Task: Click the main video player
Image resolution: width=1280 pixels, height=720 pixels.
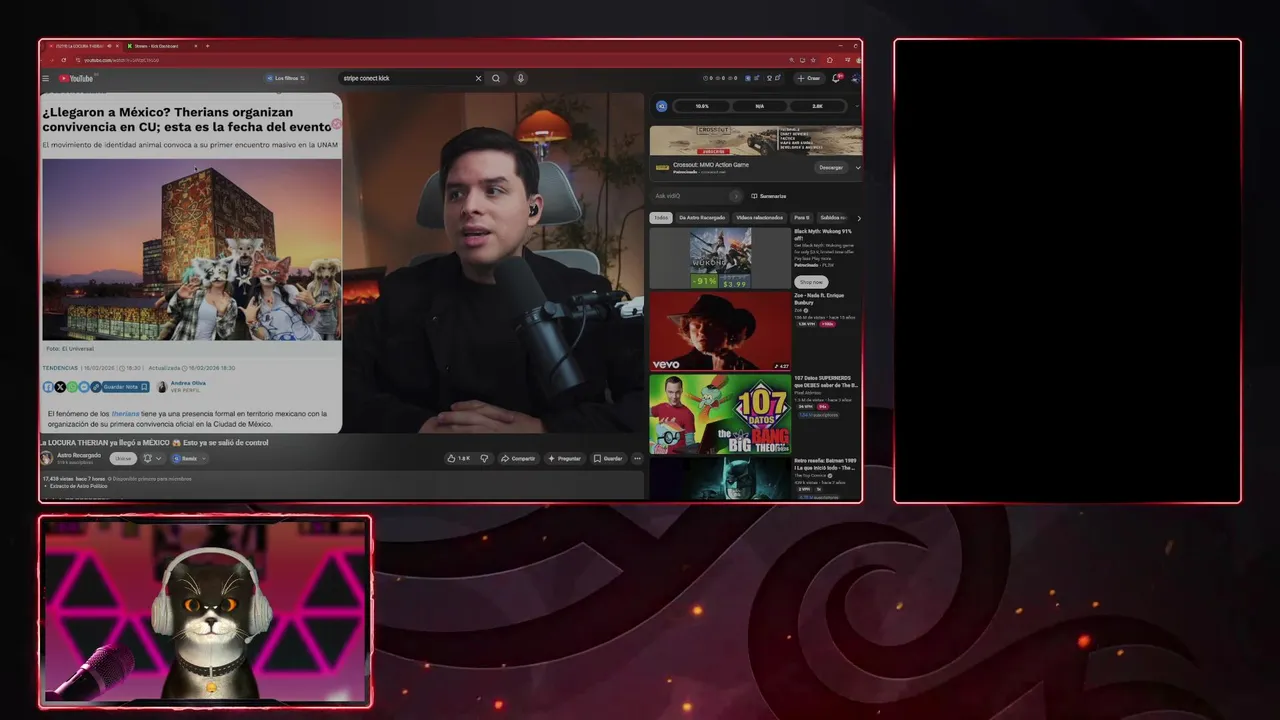Action: [x=342, y=263]
